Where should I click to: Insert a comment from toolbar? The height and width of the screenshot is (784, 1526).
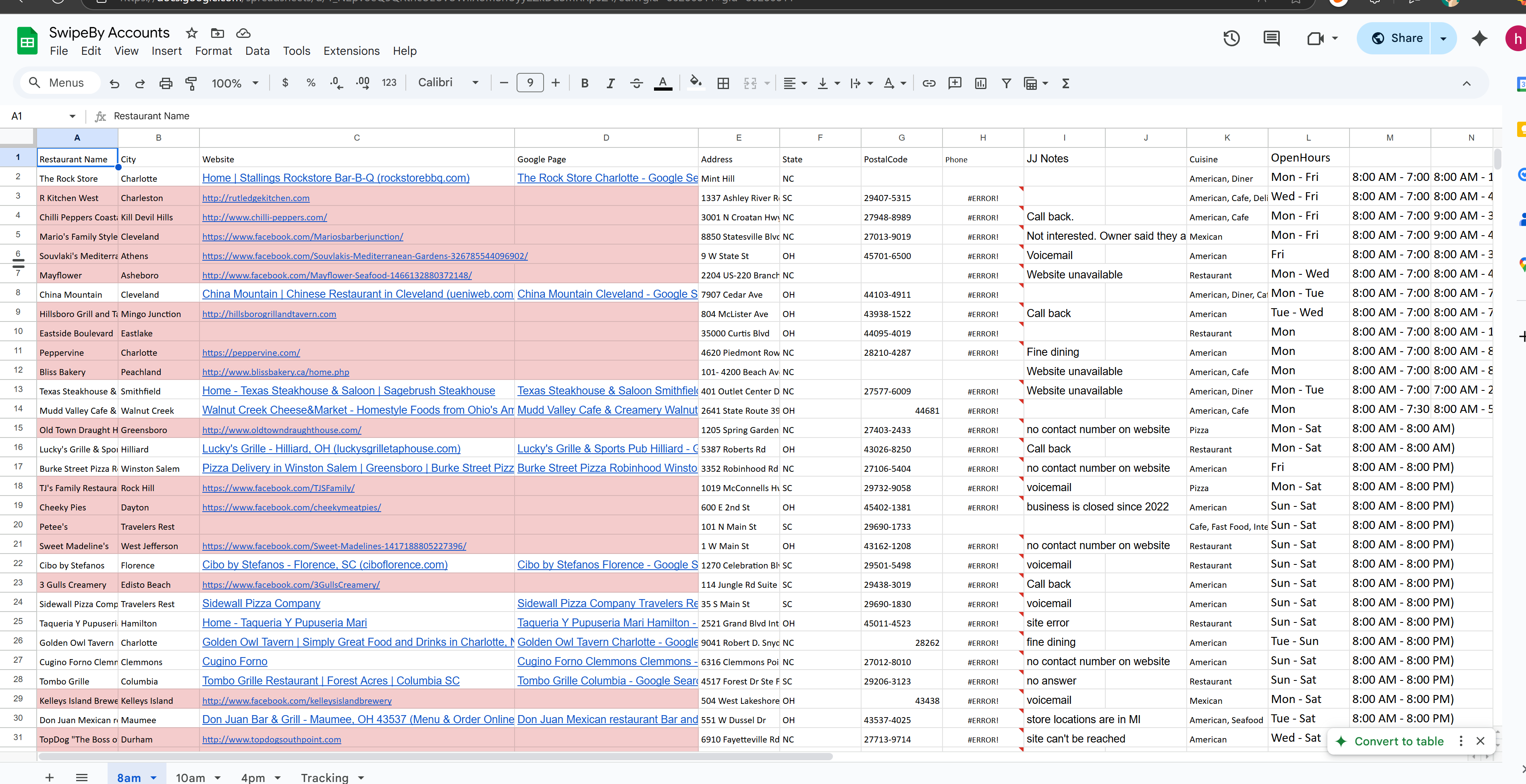point(955,83)
